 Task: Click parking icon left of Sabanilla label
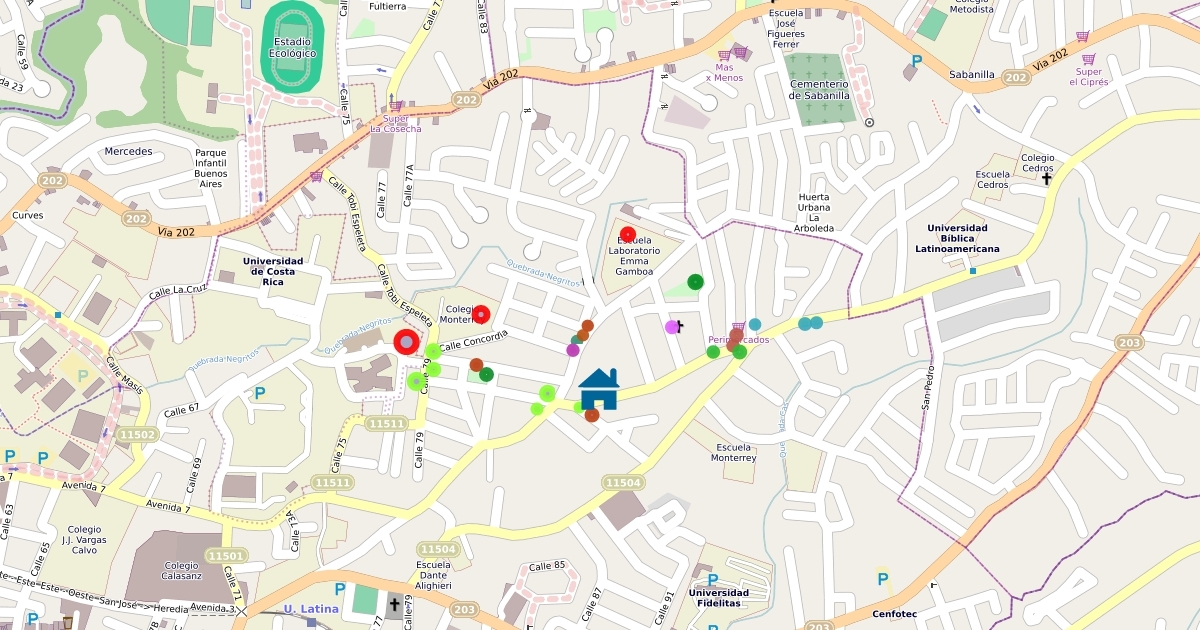(x=916, y=61)
